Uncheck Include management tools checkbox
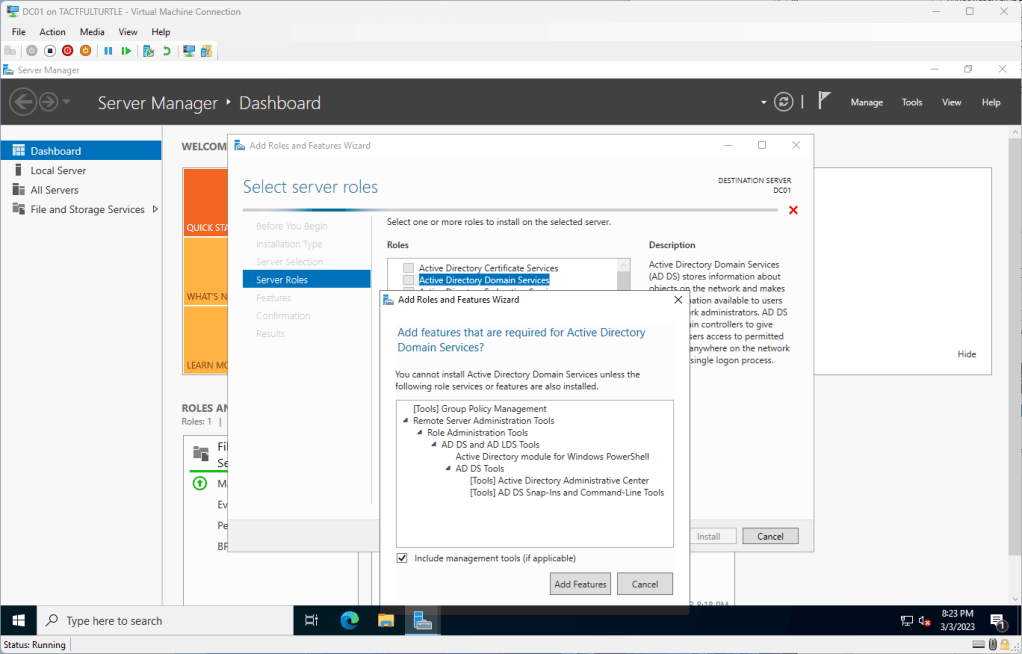Viewport: 1022px width, 654px height. tap(402, 558)
